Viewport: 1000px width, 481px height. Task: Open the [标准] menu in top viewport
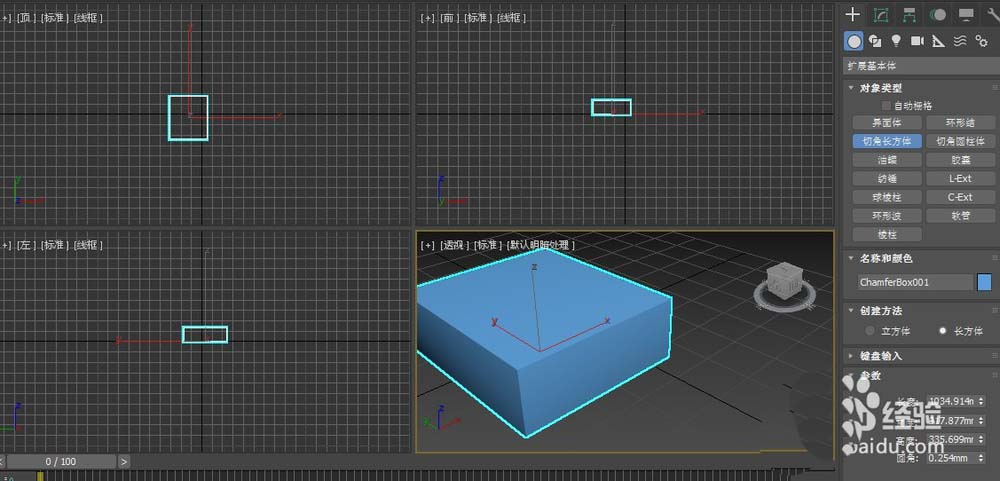55,18
